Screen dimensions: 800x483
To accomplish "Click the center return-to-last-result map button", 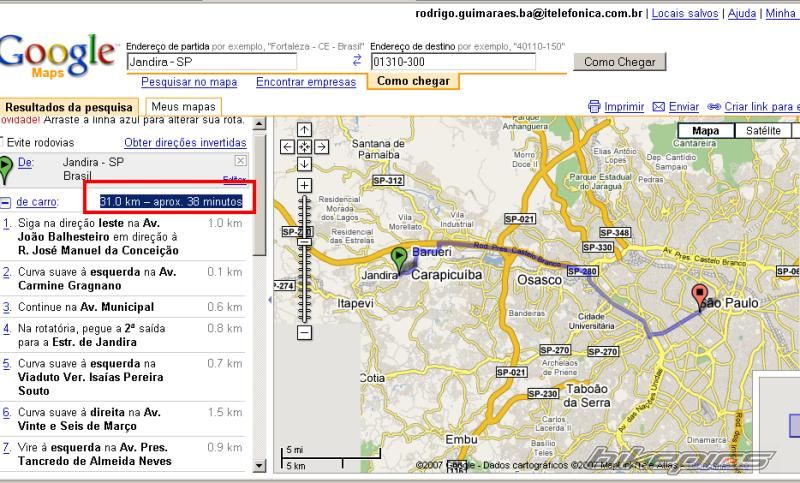I will pos(305,147).
